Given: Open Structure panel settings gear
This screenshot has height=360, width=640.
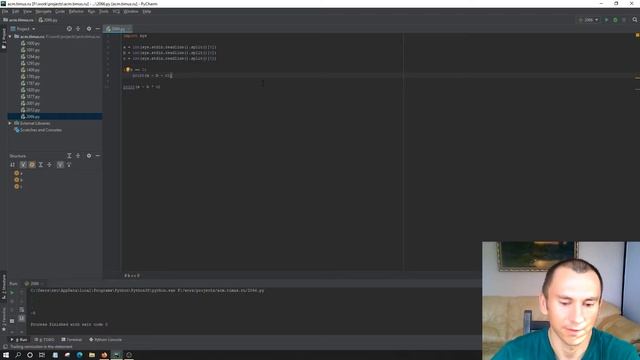Looking at the screenshot, I should 89,156.
